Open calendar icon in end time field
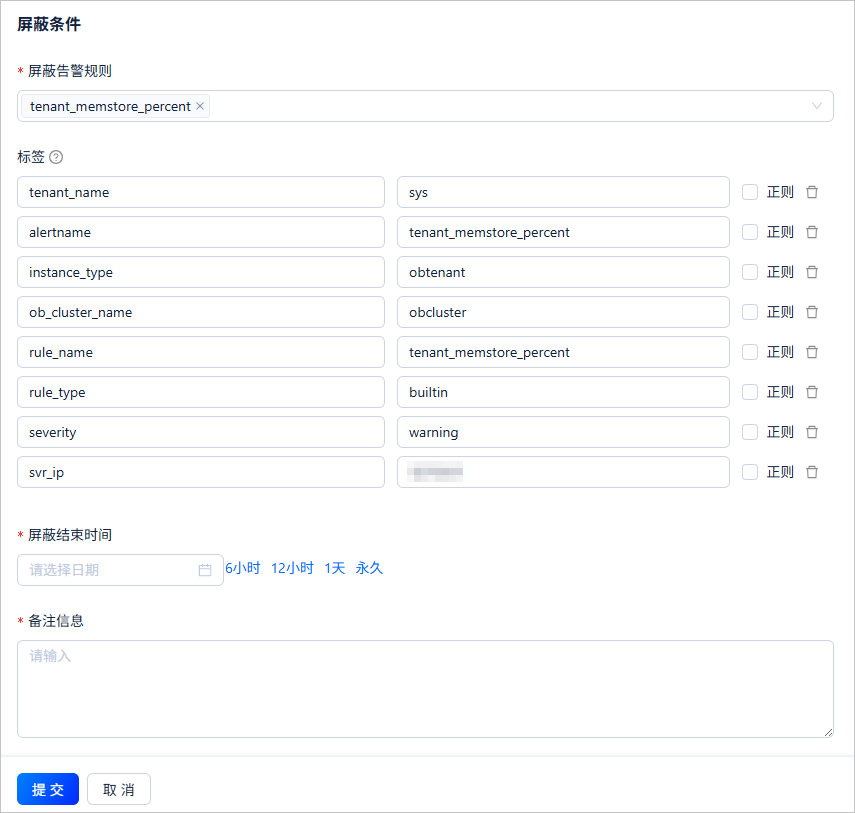855x813 pixels. 205,570
